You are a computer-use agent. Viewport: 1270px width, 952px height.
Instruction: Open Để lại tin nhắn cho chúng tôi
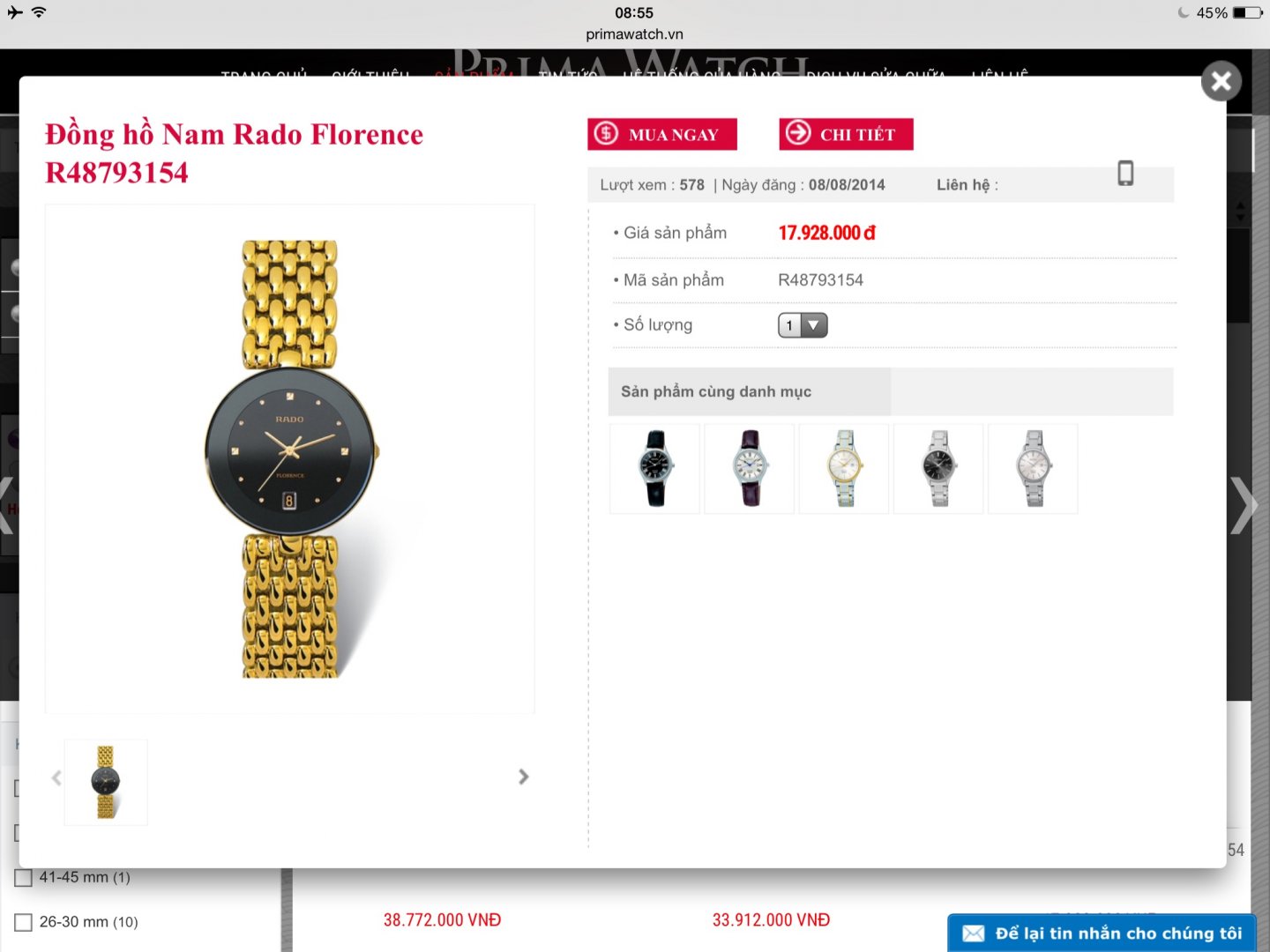point(1102,933)
